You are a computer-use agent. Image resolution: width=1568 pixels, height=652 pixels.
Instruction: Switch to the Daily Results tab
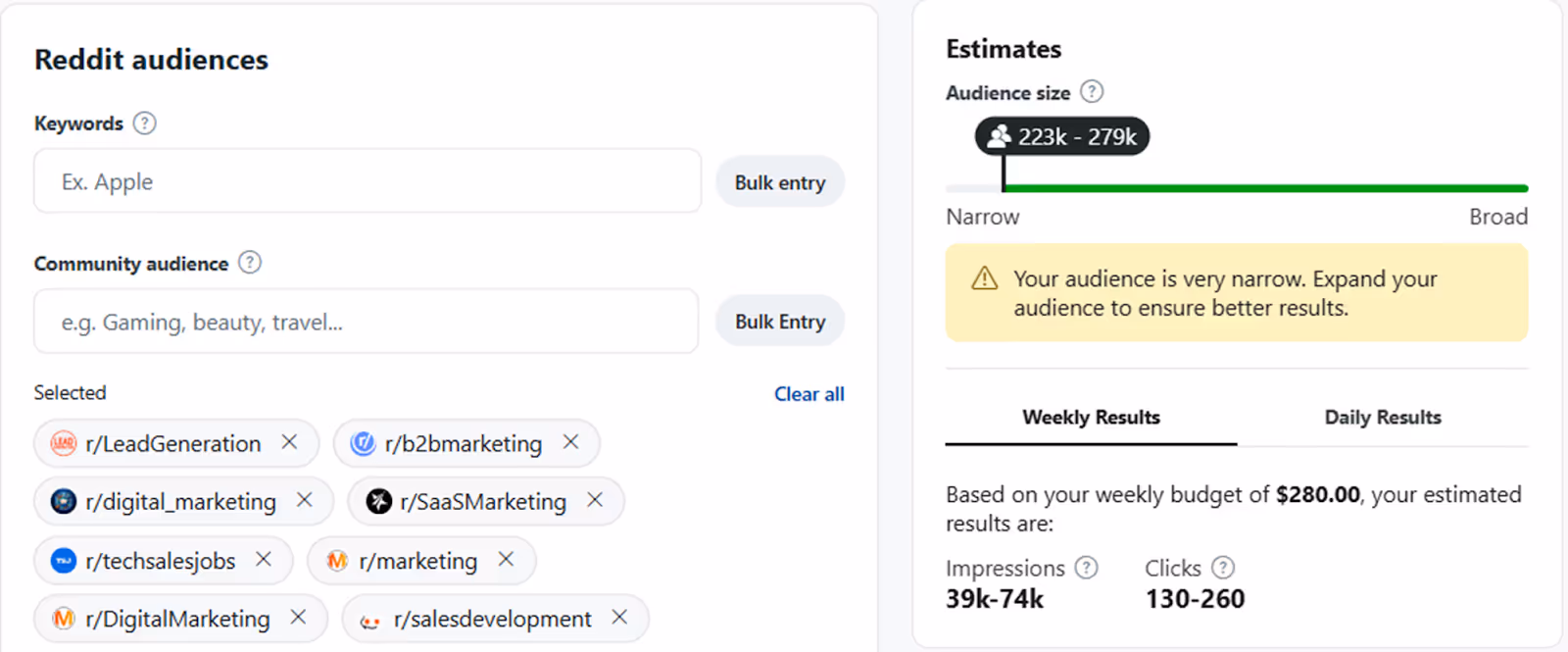(1383, 418)
